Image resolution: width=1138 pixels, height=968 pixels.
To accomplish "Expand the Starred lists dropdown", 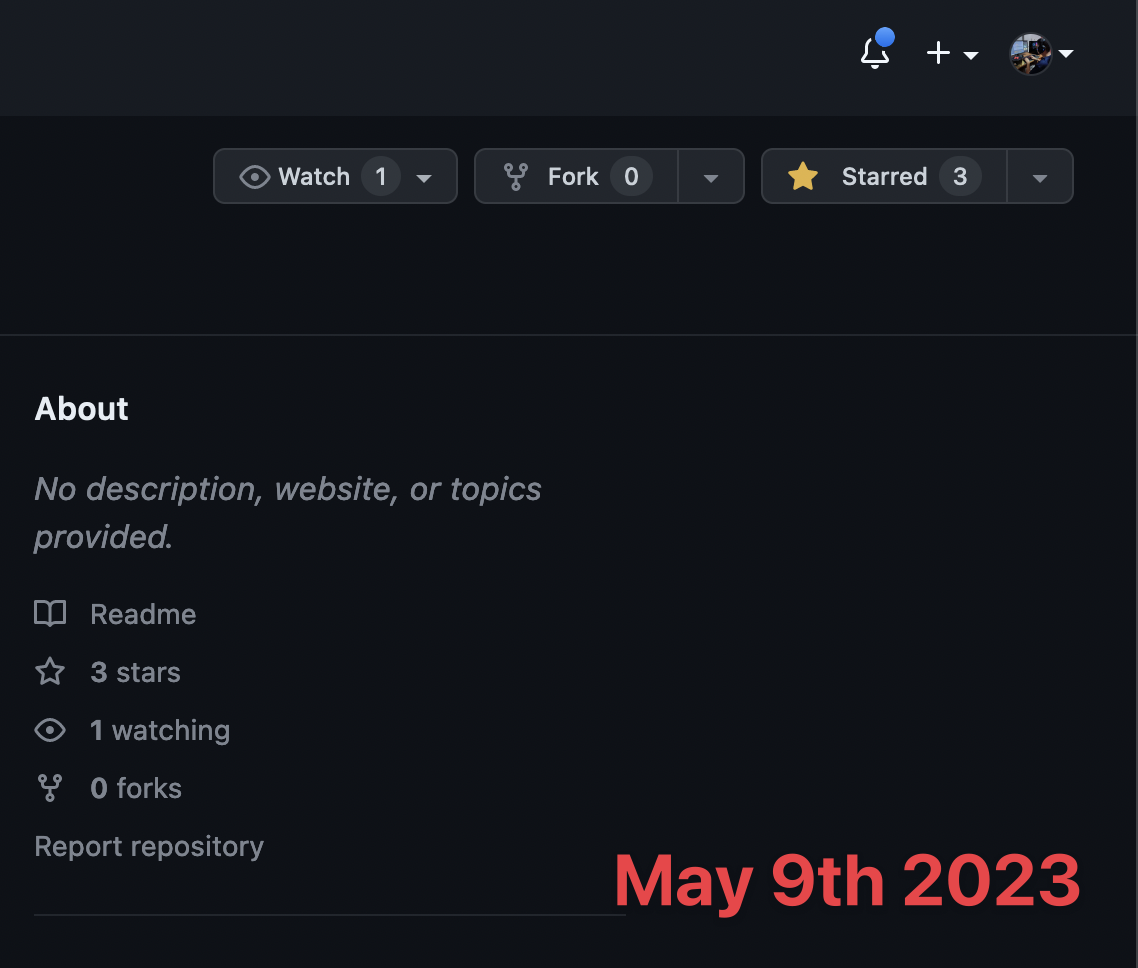I will point(1040,176).
